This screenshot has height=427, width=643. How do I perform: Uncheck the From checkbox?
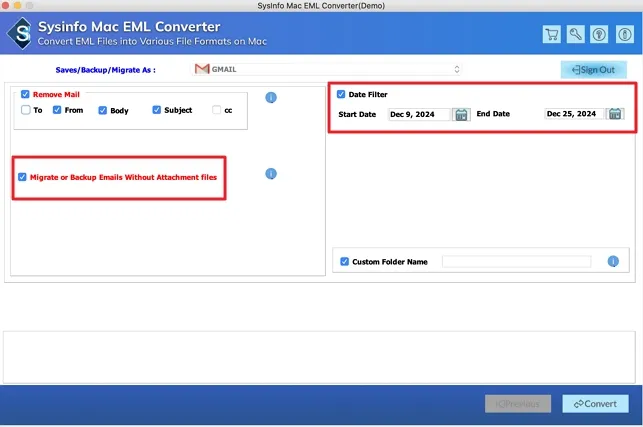[x=57, y=110]
